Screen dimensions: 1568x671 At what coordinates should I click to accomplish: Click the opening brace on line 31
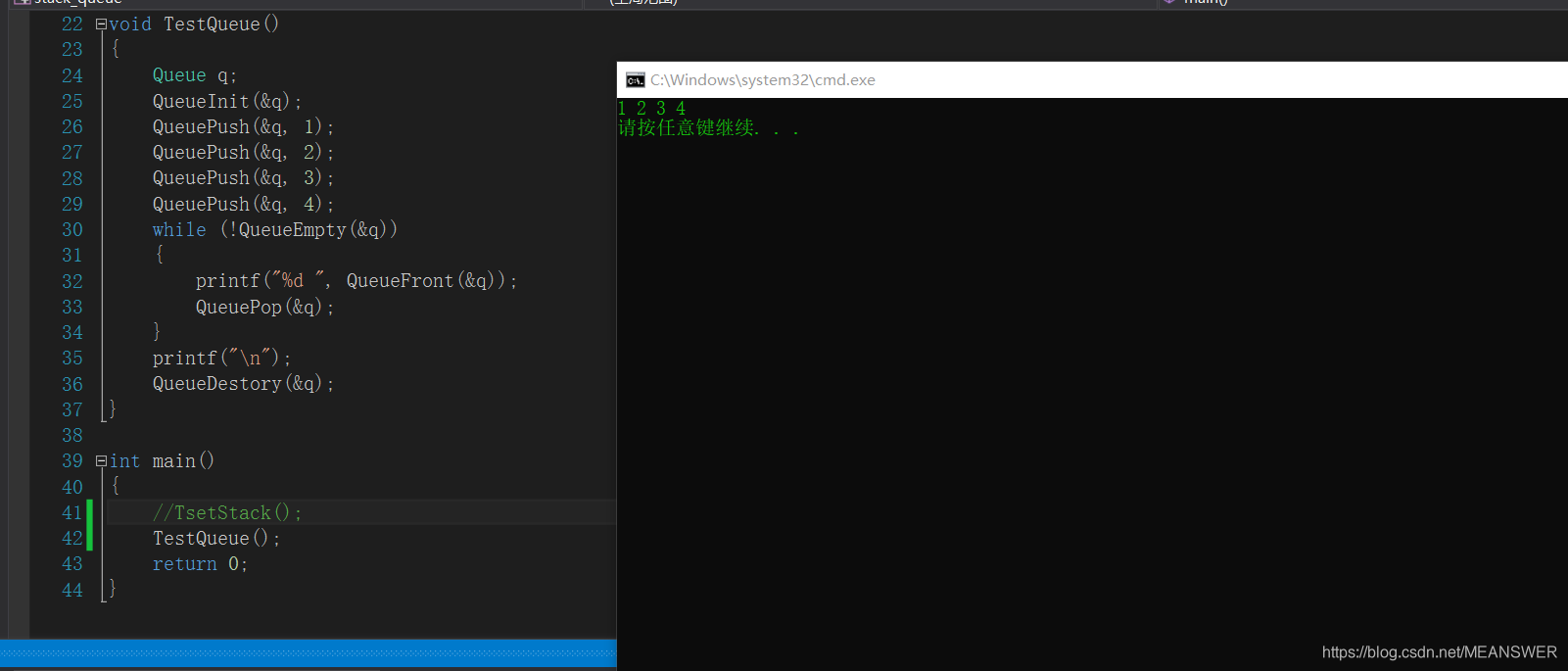click(159, 255)
